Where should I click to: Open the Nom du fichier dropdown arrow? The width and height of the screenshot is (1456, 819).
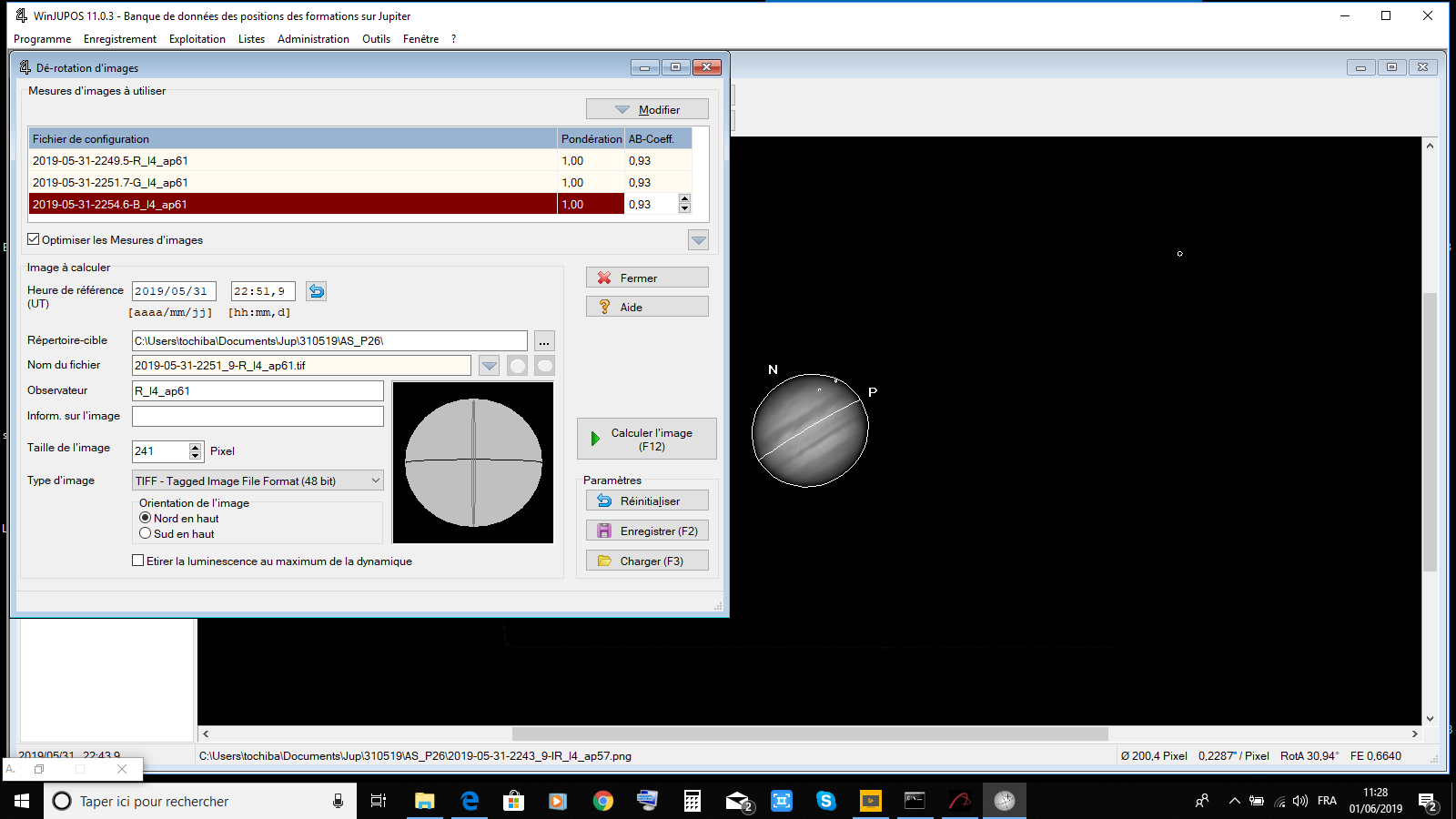[x=490, y=366]
